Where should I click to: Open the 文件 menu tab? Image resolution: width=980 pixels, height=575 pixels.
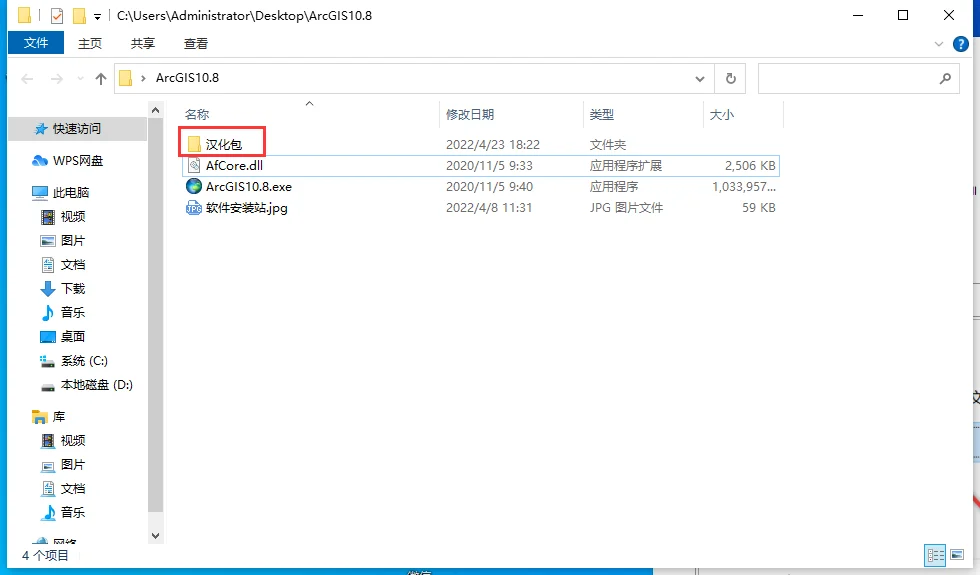pos(36,42)
